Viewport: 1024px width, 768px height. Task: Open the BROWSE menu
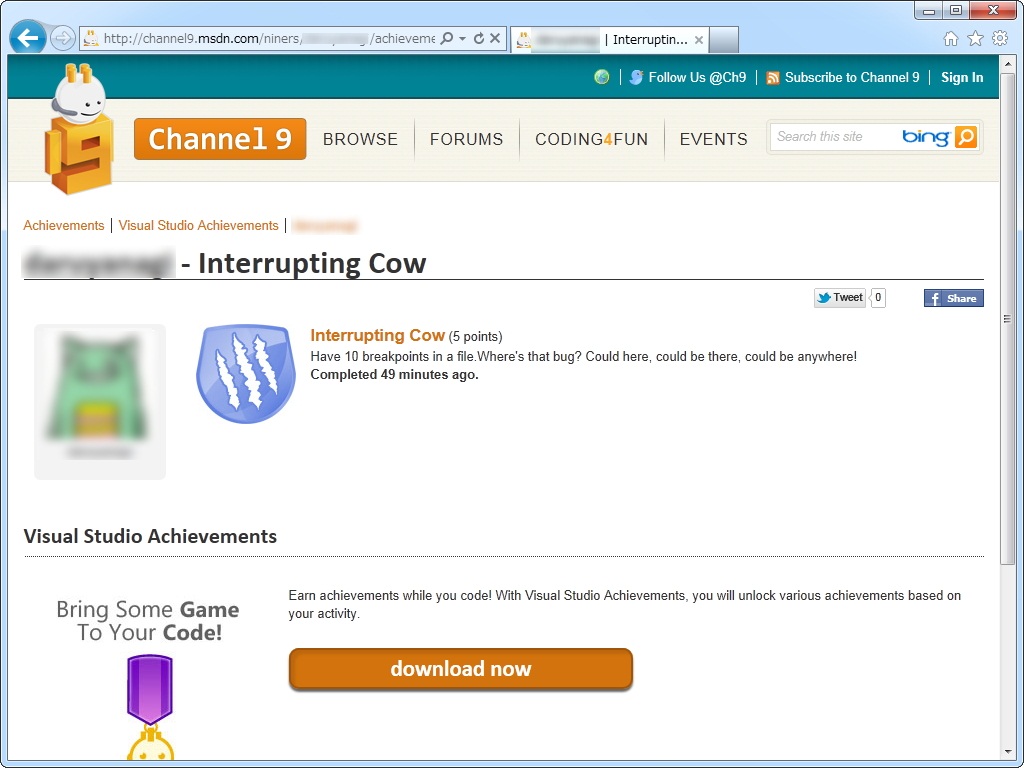361,140
